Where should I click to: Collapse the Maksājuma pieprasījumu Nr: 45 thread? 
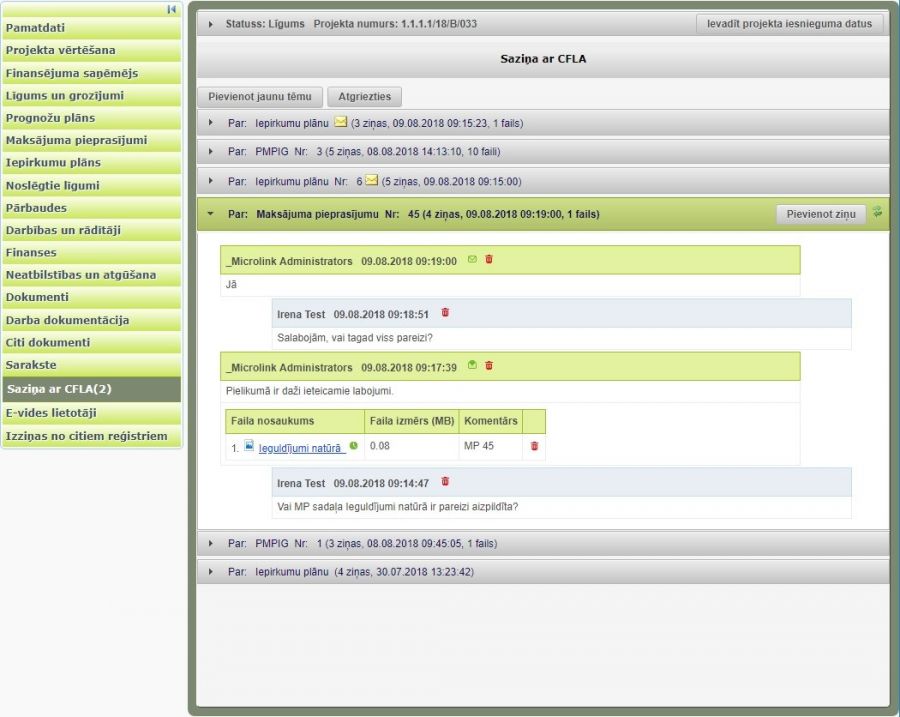[211, 213]
